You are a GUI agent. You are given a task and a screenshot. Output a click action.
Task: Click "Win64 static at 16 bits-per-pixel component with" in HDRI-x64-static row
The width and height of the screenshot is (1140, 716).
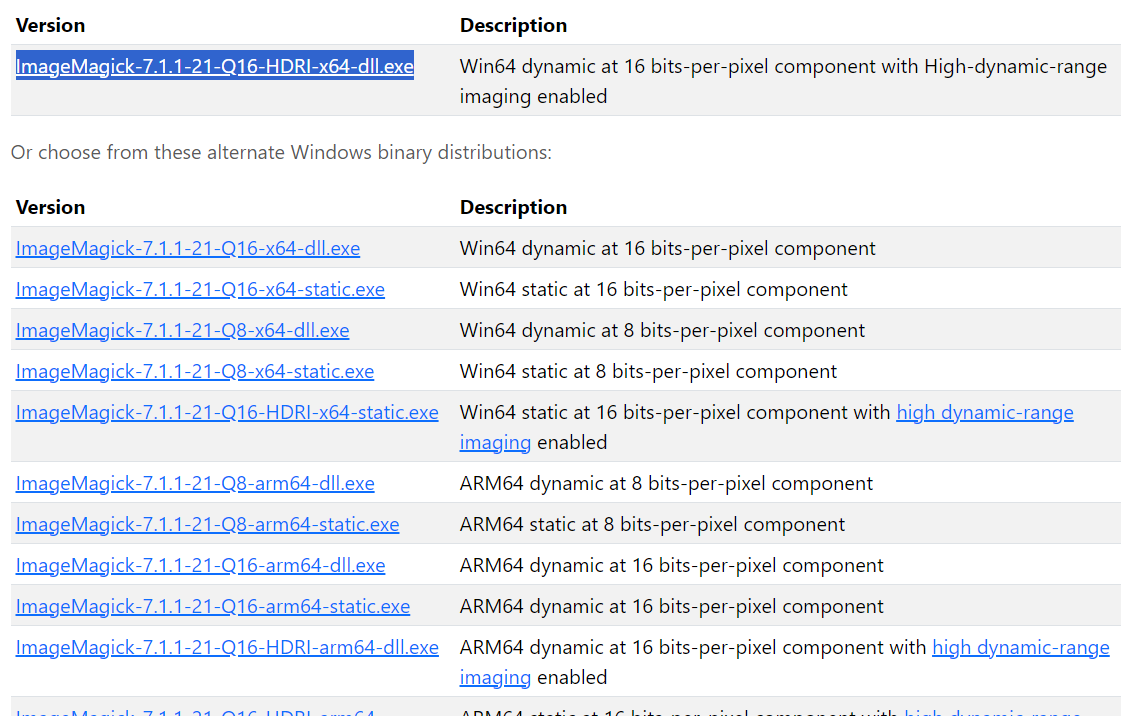tap(675, 412)
